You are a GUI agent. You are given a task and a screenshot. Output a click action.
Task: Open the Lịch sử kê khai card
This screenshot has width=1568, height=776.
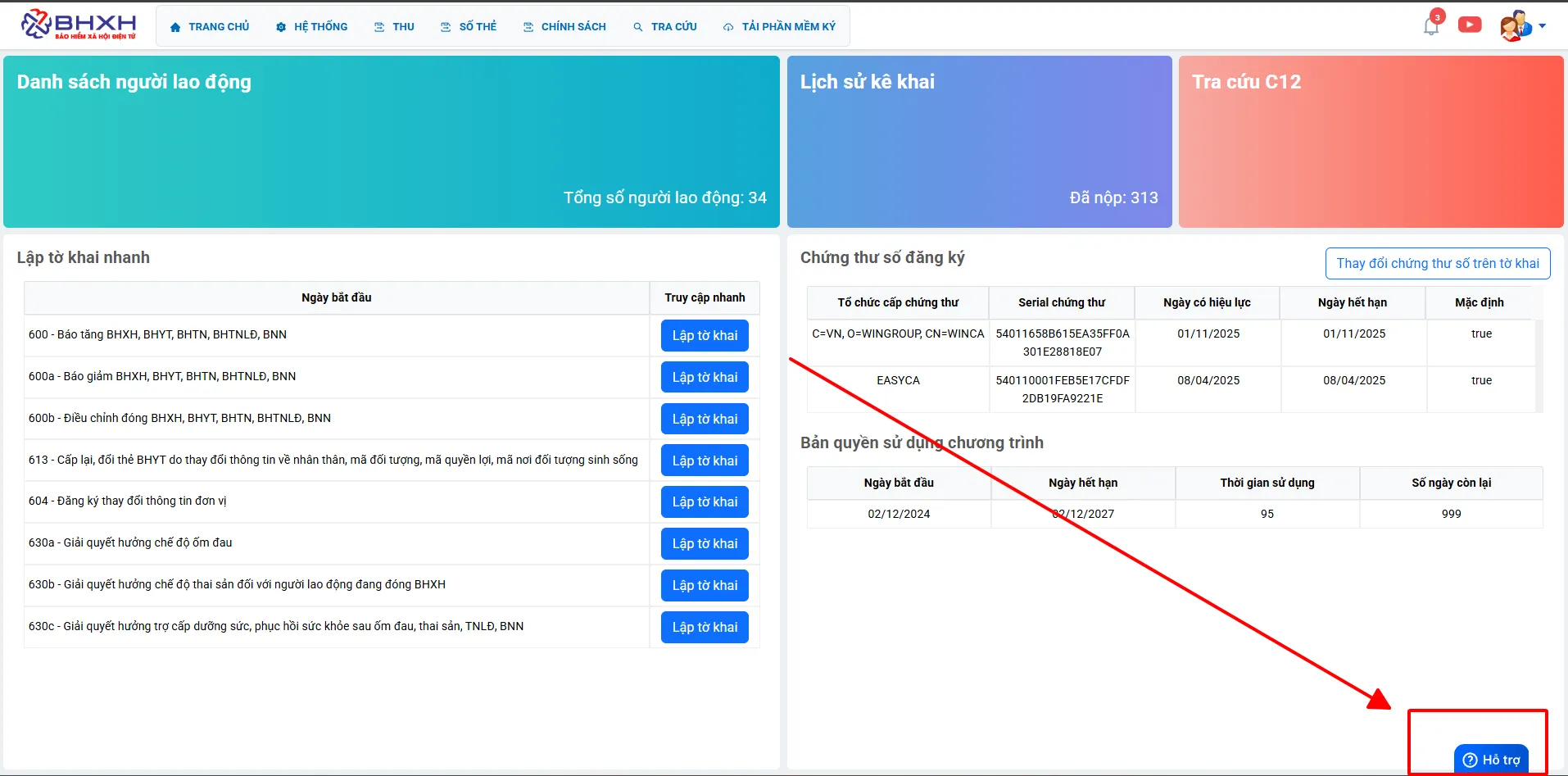click(x=979, y=142)
